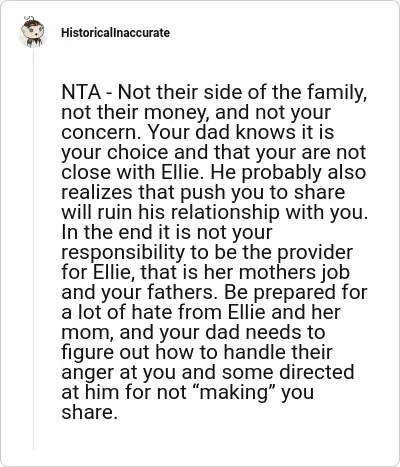Click the text "not their money, and not your"
Image resolution: width=400 pixels, height=467 pixels.
[x=196, y=113]
